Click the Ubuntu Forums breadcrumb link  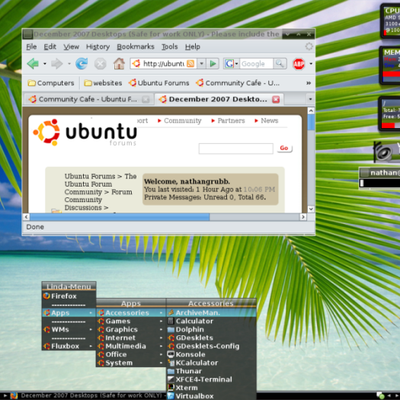[x=90, y=176]
